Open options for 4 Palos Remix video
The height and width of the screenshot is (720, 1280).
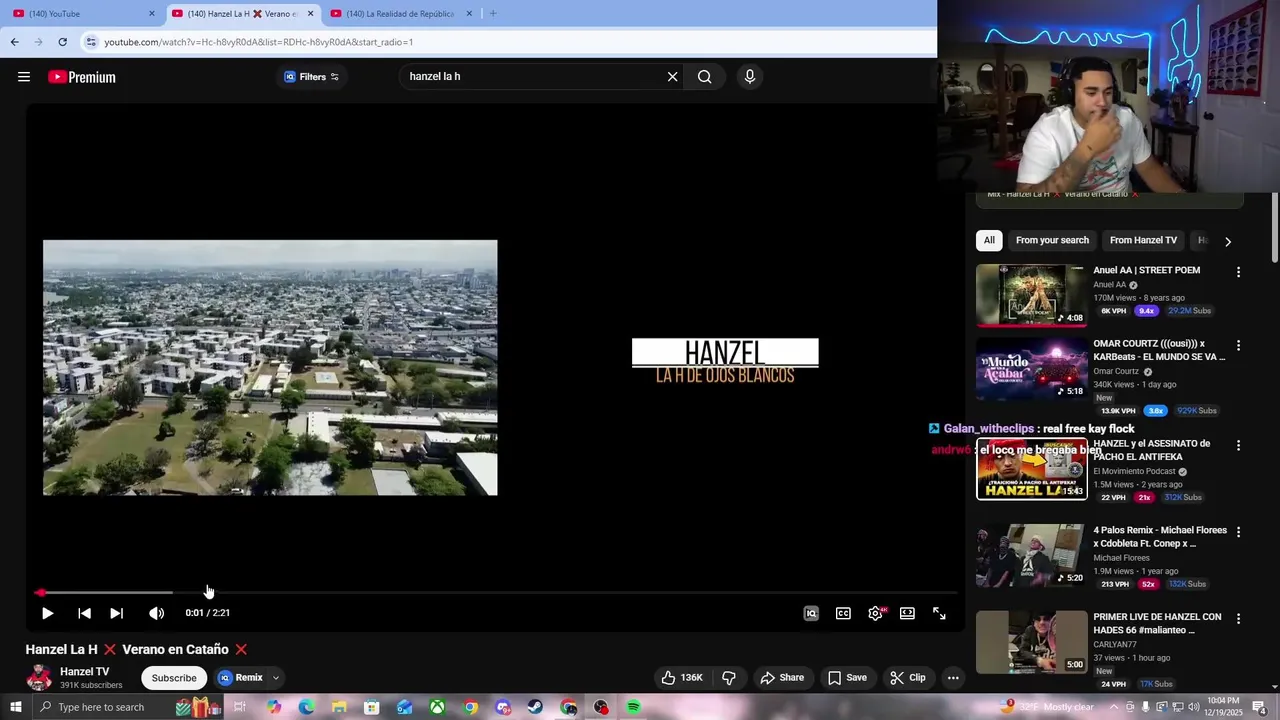tap(1238, 532)
